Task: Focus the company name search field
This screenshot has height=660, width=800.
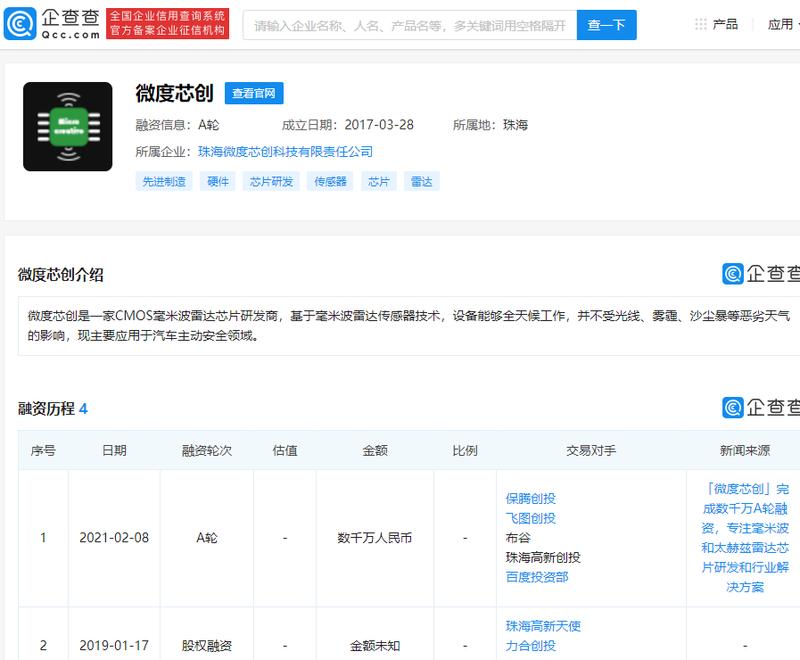Action: tap(410, 25)
